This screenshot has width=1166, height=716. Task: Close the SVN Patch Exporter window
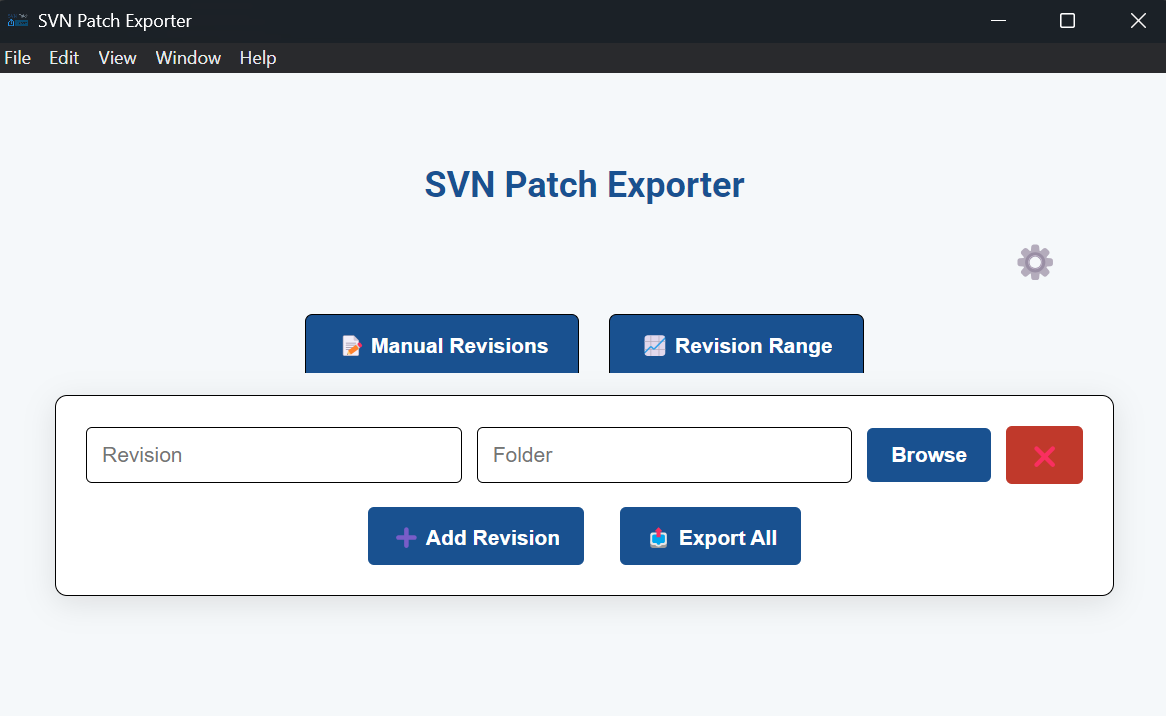1137,21
